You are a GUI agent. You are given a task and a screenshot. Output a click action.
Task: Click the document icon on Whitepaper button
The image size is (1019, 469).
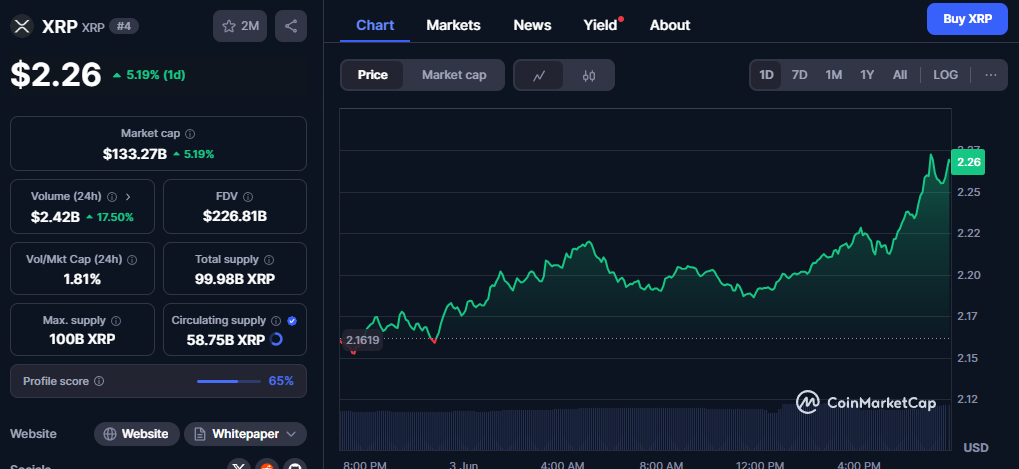[200, 434]
